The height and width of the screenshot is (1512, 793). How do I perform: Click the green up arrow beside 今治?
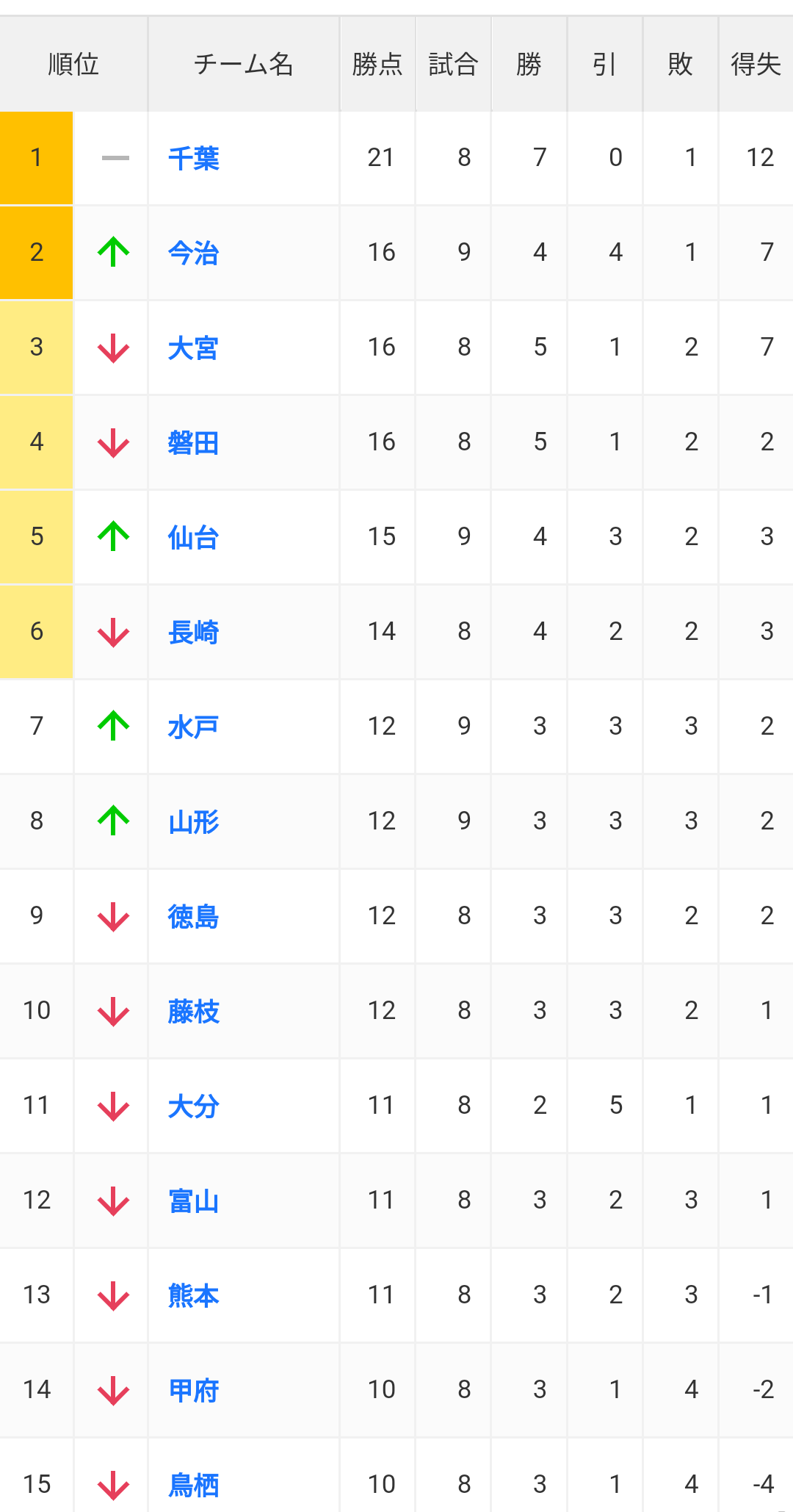point(114,252)
